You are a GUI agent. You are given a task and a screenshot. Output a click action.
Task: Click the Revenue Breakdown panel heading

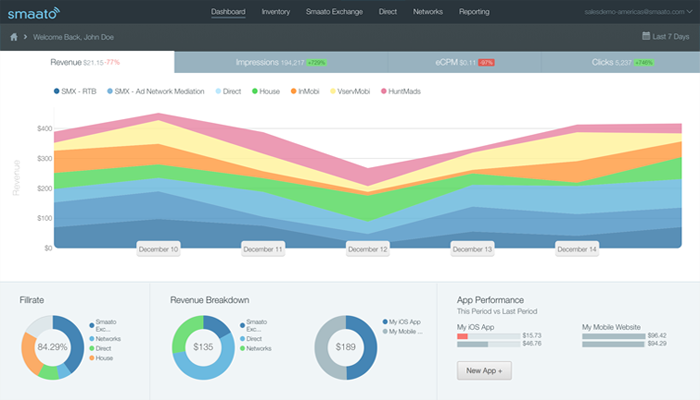point(209,300)
